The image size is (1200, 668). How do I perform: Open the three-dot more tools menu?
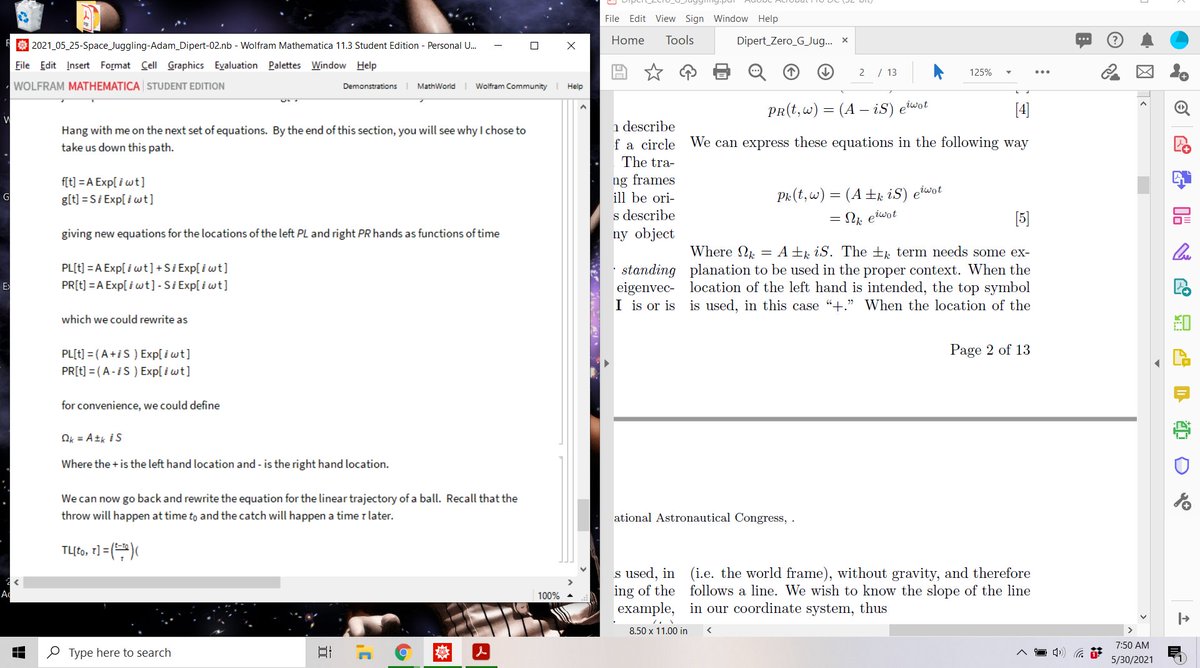1043,72
